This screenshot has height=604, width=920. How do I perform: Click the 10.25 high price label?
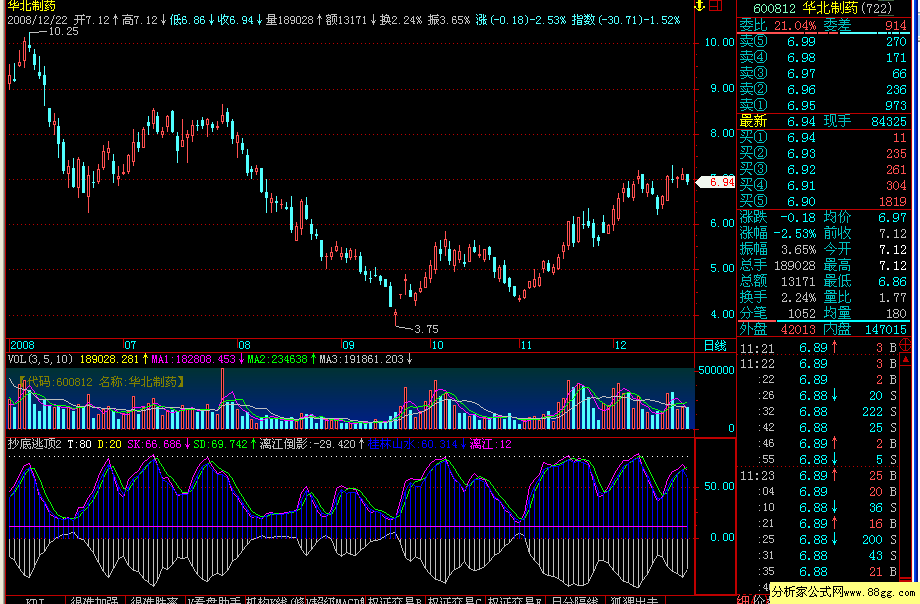pos(63,31)
